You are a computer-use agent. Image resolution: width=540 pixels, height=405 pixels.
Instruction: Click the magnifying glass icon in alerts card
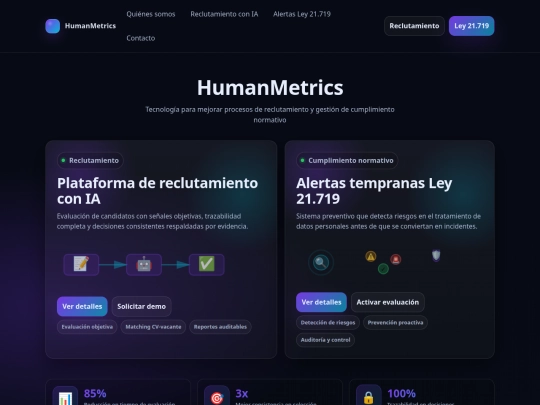[x=321, y=263]
